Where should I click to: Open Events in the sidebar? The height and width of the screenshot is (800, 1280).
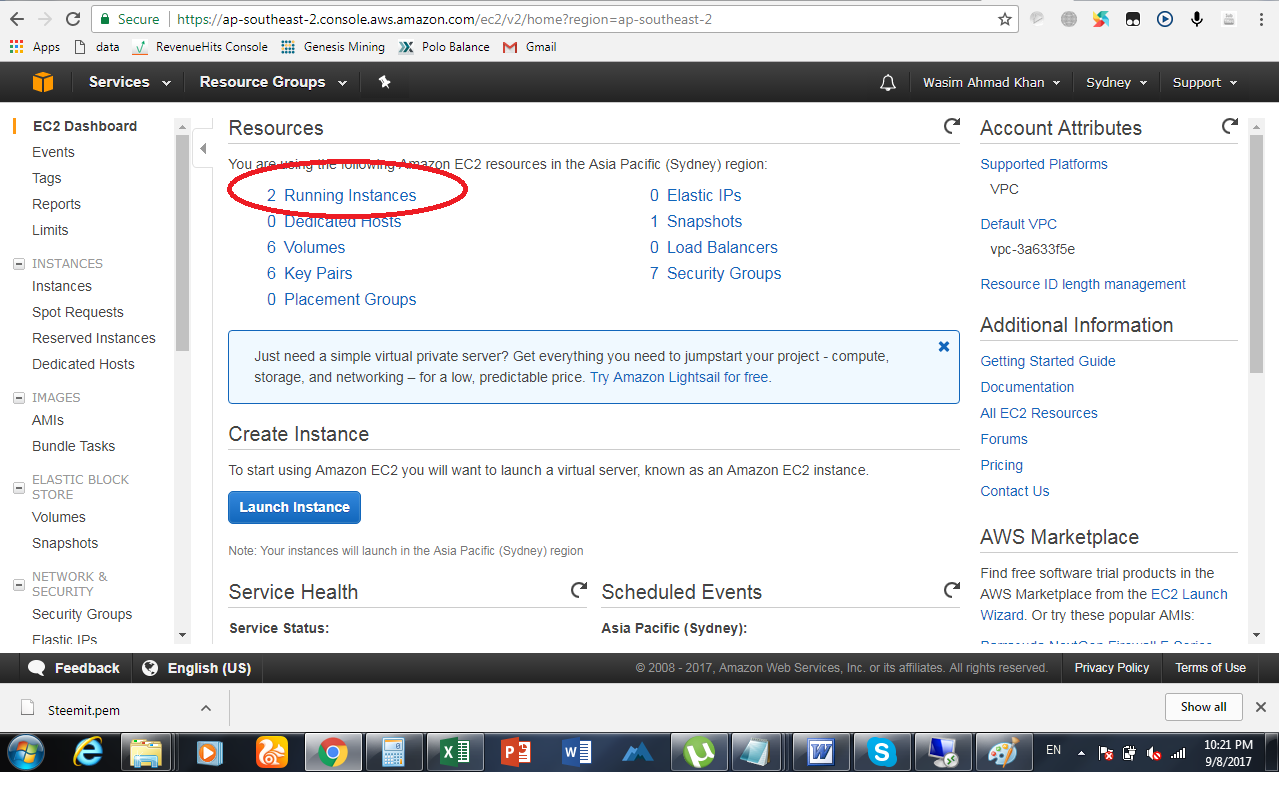[53, 152]
